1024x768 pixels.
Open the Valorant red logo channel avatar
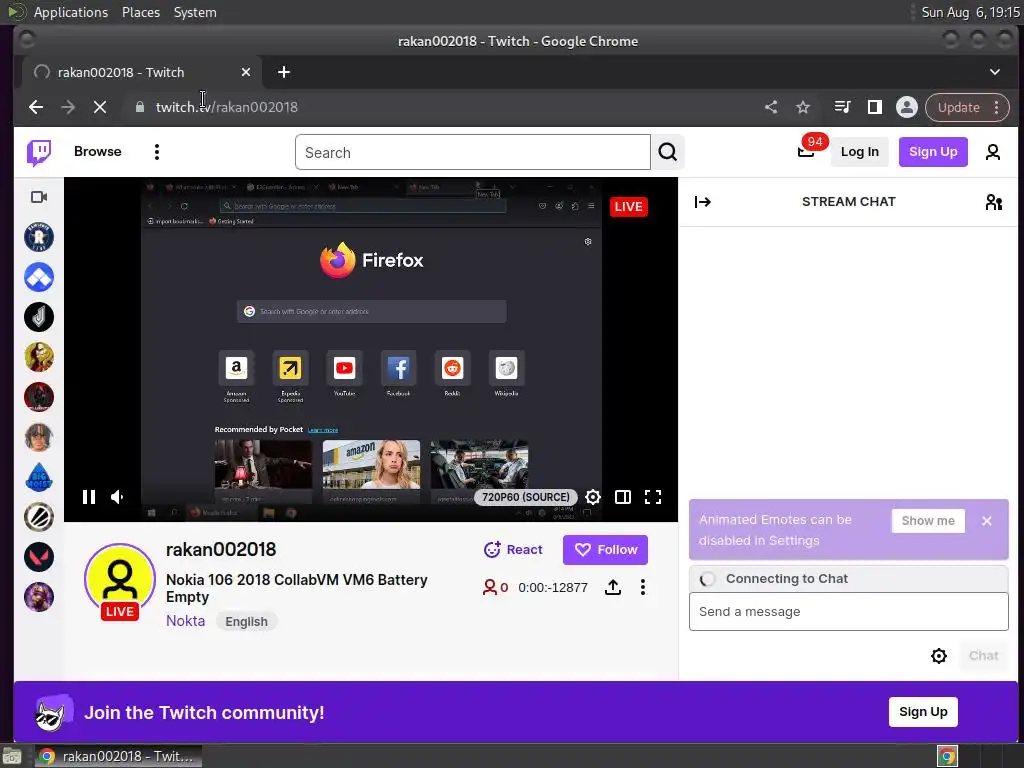39,557
